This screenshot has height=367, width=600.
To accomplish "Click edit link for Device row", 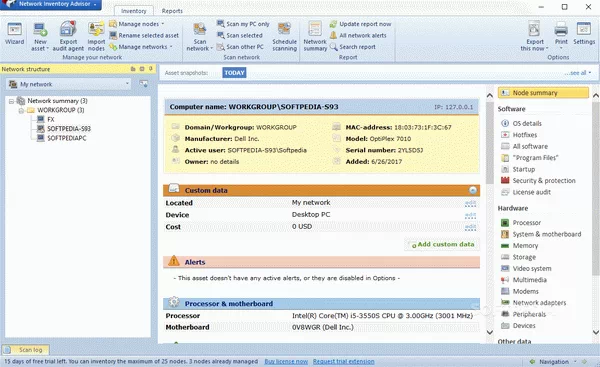I will 470,215.
